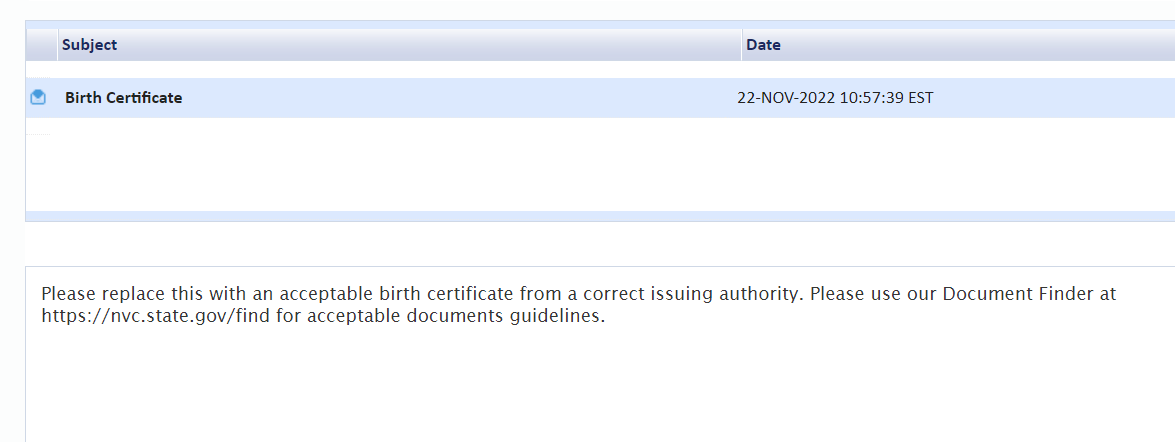Viewport: 1175px width, 442px height.
Task: Click the divider between Subject and Date headers
Action: (742, 45)
